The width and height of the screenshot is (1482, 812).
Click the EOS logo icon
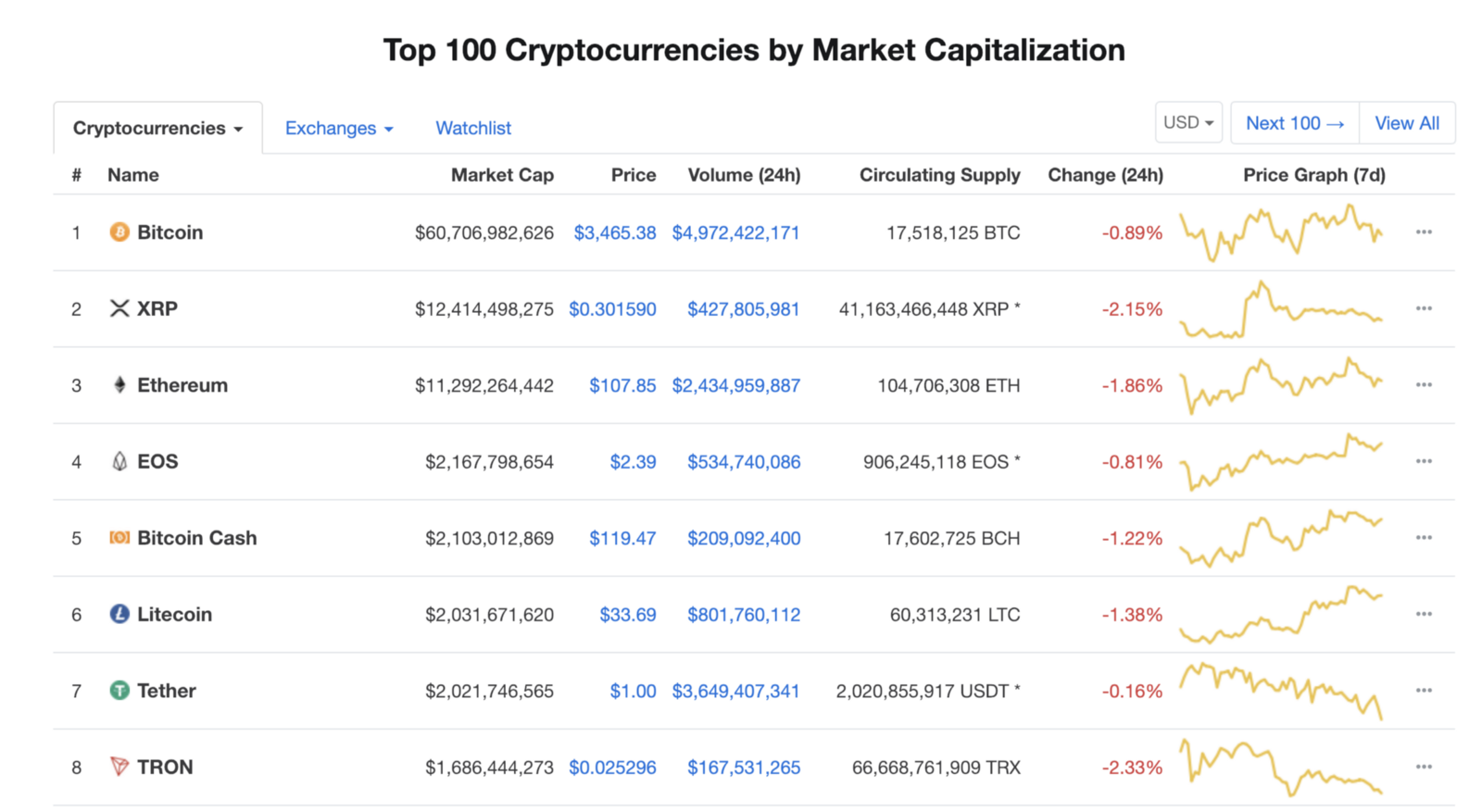[x=119, y=461]
